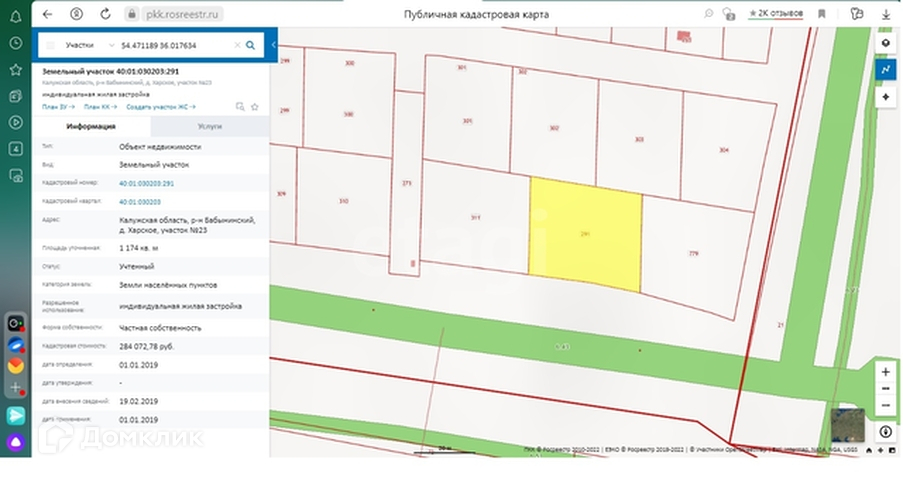Viewport: 903px width, 480px height.
Task: Open cadastral quarter 40:01:030203 link
Action: [140, 202]
